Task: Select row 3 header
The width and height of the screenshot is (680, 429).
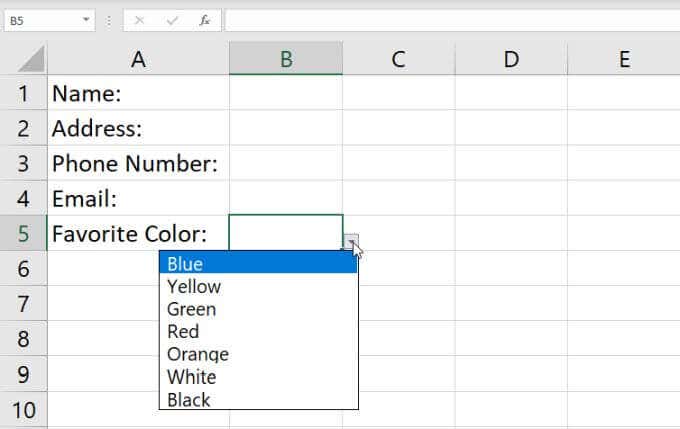Action: click(x=24, y=163)
